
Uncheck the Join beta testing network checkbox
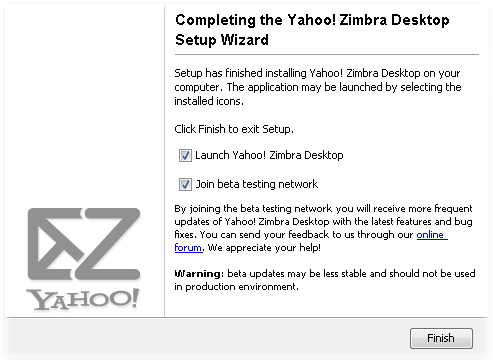(x=185, y=184)
